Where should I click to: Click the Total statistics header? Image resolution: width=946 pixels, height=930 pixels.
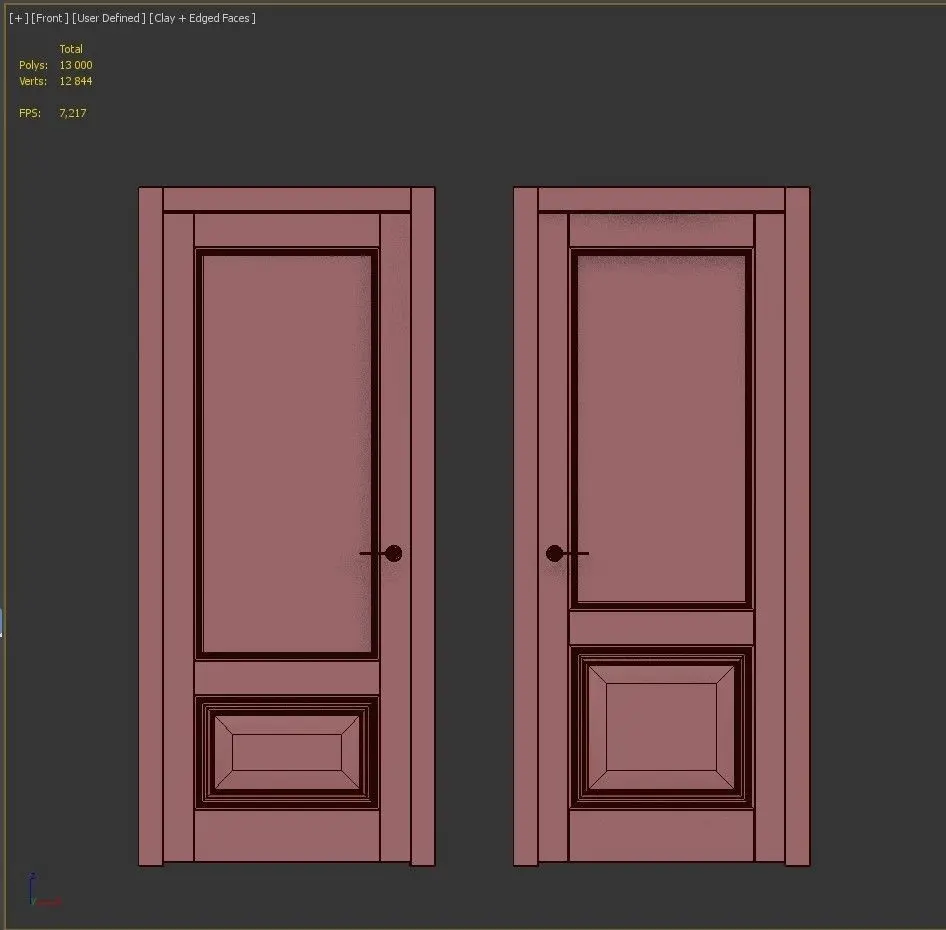pyautogui.click(x=71, y=49)
